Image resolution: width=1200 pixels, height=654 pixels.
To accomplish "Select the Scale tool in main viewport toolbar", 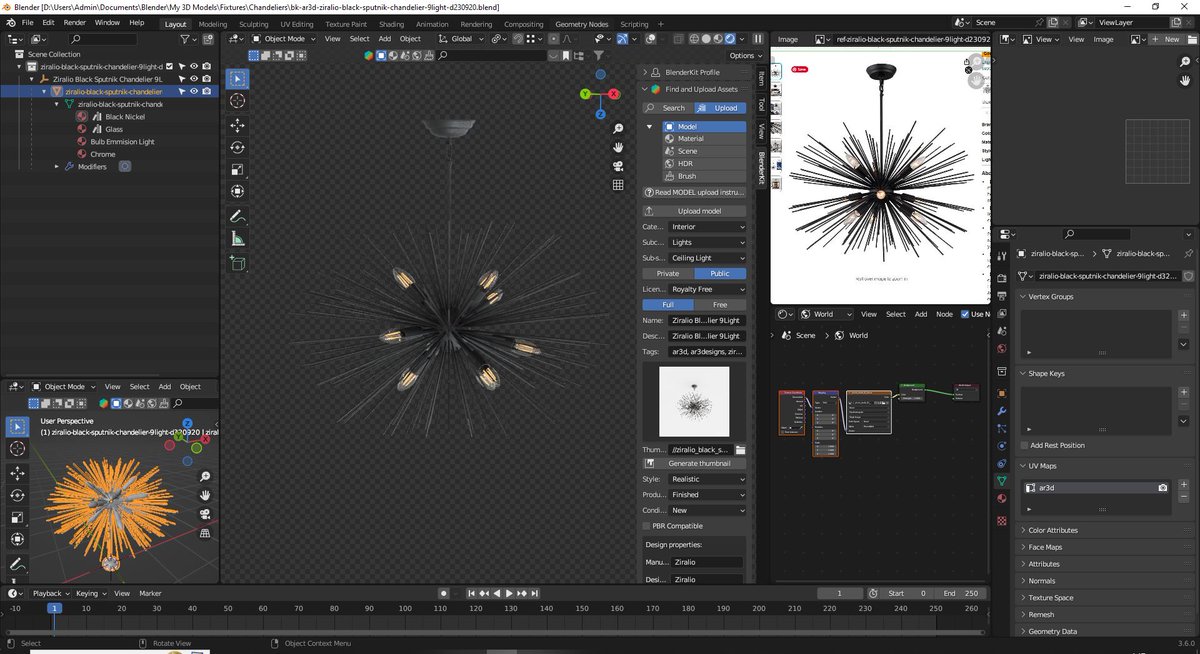I will pyautogui.click(x=237, y=169).
